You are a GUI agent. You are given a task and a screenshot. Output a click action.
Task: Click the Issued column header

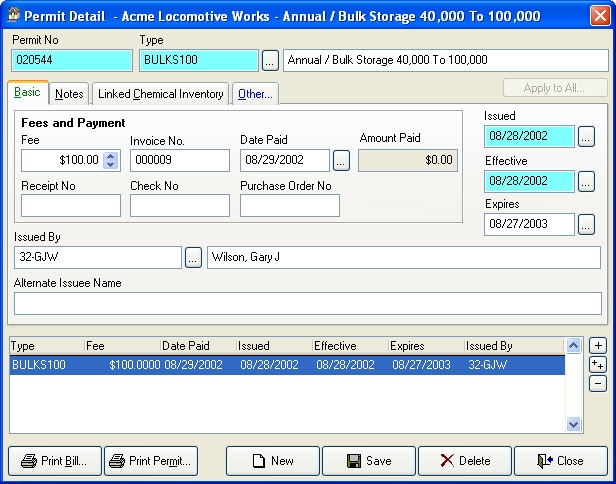click(275, 346)
